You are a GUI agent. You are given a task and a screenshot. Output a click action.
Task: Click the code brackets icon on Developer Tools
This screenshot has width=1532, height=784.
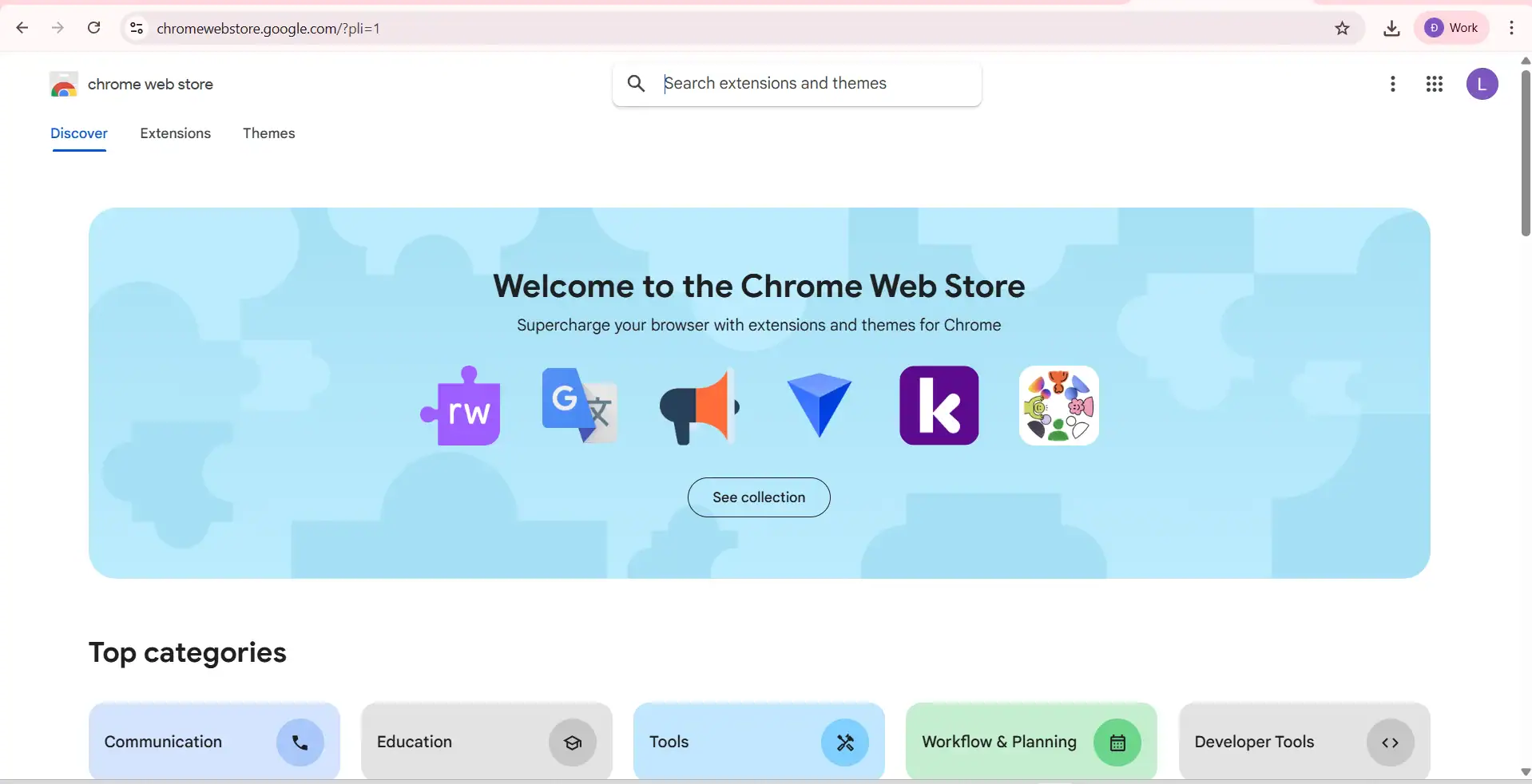1391,742
